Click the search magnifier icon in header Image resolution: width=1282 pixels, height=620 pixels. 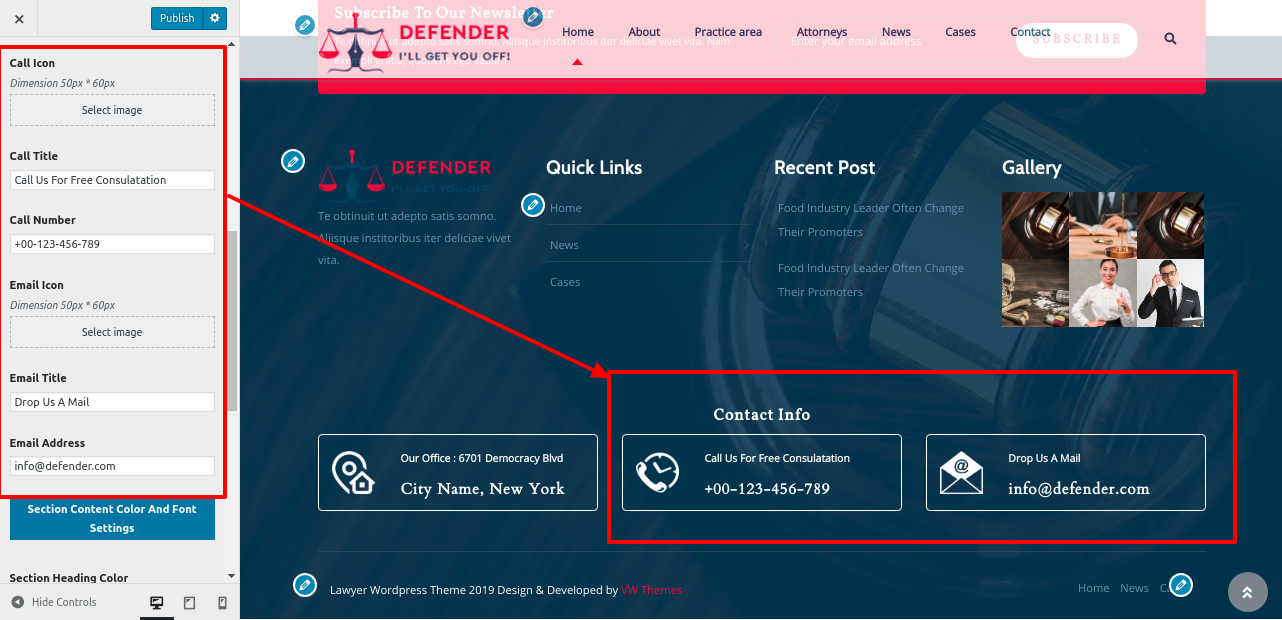[1170, 39]
